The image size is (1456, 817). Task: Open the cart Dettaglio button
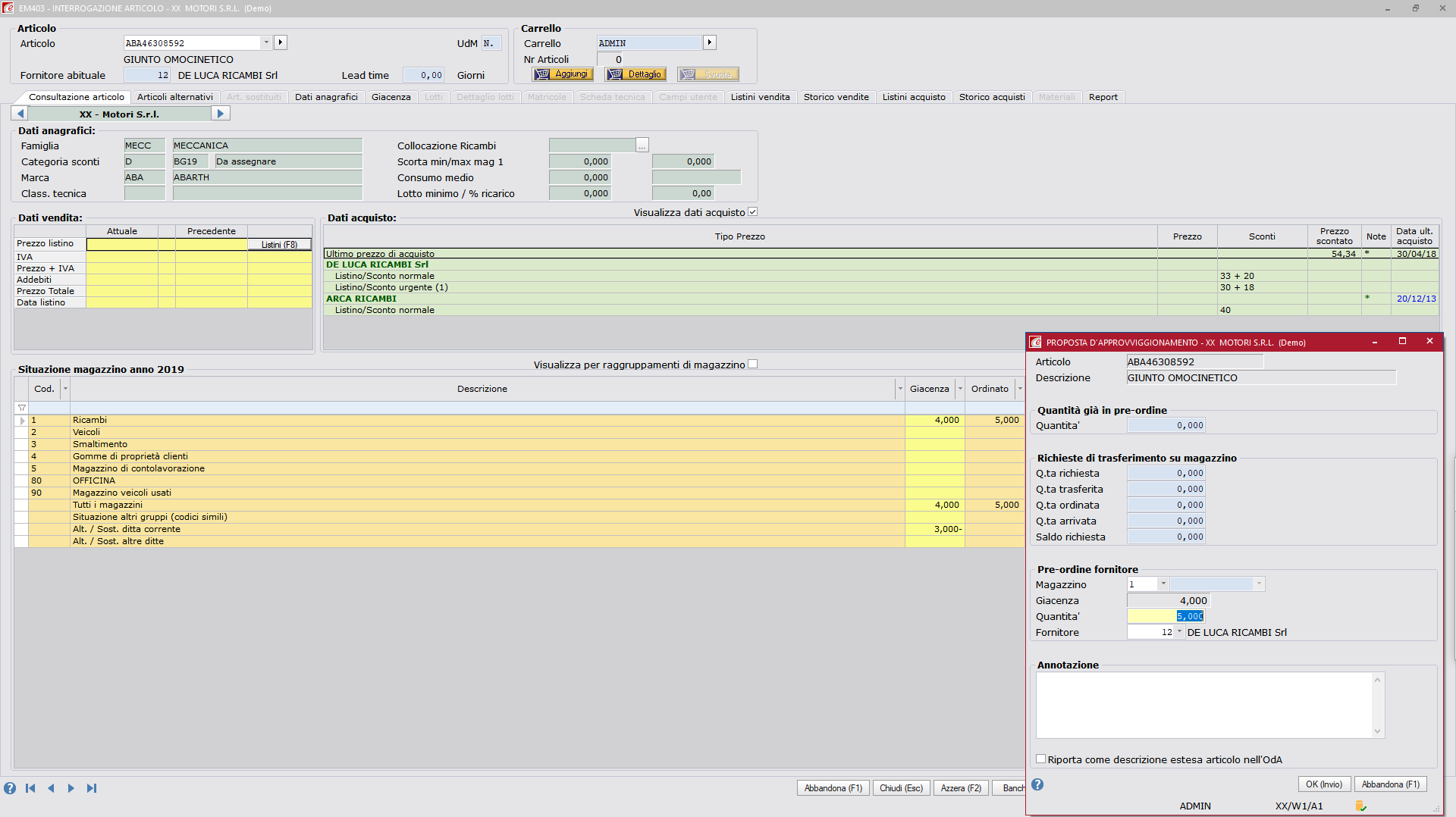(635, 74)
